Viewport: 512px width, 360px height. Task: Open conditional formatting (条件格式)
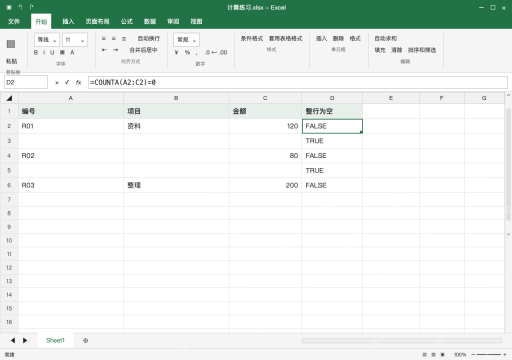(x=252, y=39)
